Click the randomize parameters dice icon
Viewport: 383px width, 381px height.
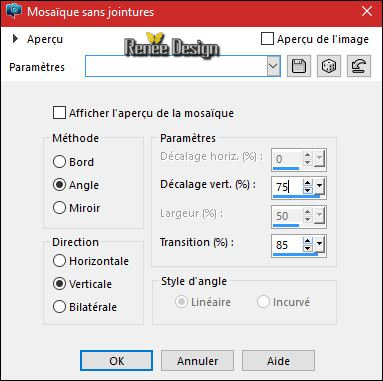tap(329, 66)
